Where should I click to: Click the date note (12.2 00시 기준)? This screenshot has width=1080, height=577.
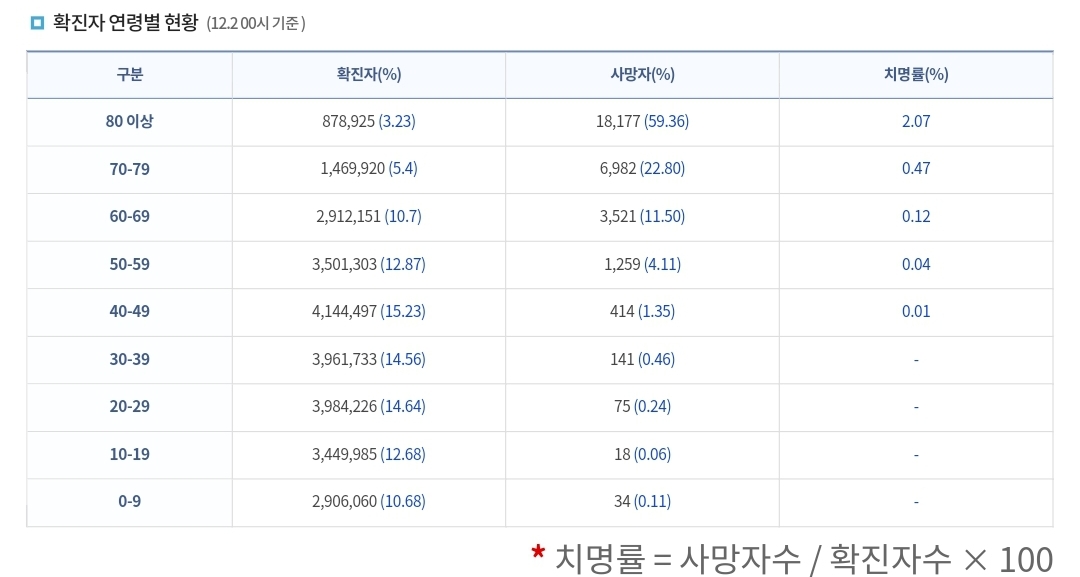pyautogui.click(x=256, y=23)
